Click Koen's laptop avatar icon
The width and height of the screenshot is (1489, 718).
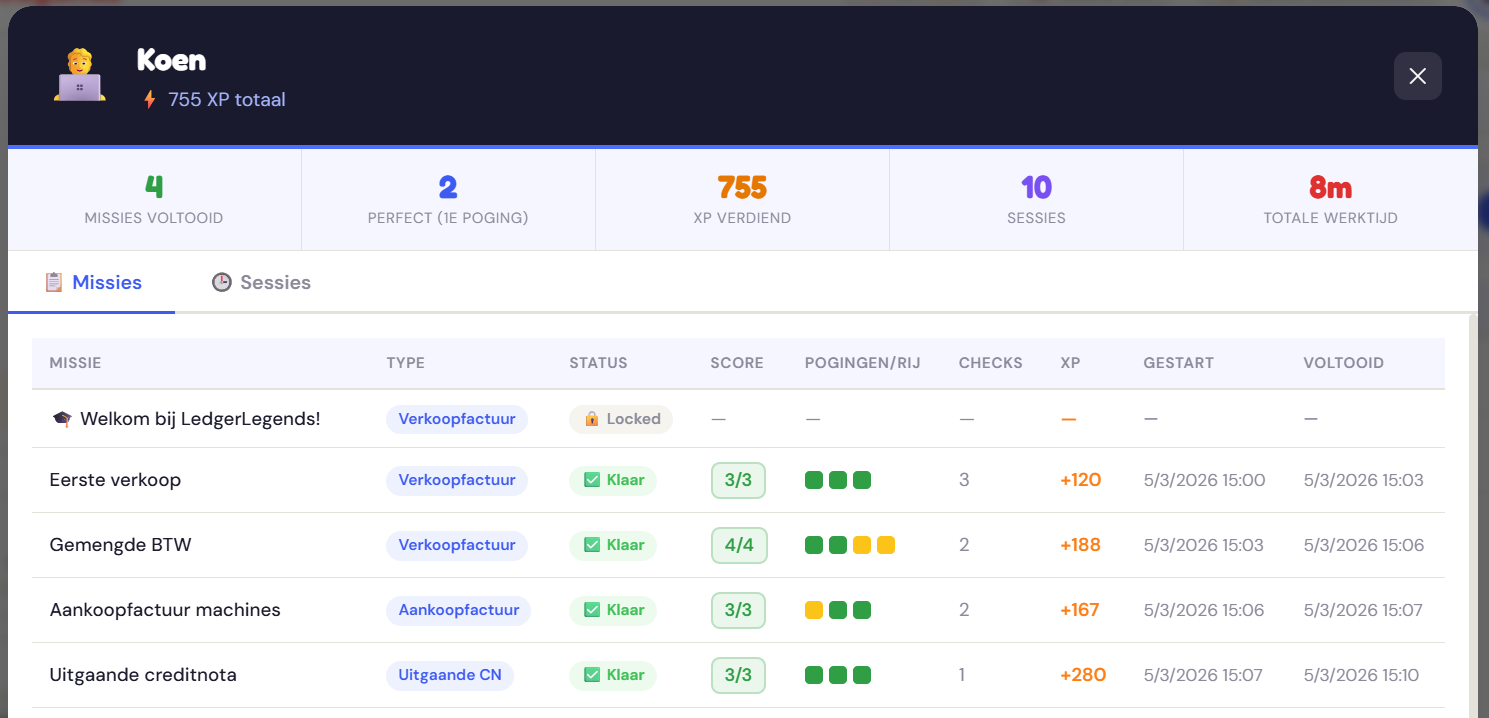[x=80, y=76]
